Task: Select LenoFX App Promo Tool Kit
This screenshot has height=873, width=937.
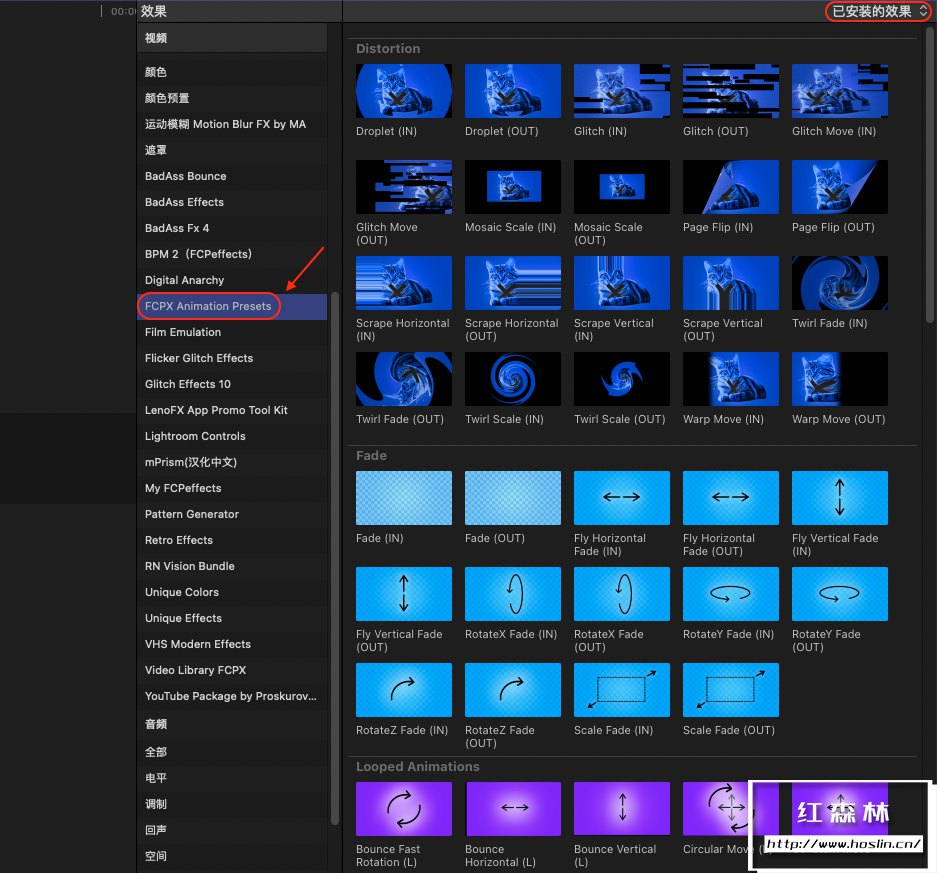Action: pos(232,410)
